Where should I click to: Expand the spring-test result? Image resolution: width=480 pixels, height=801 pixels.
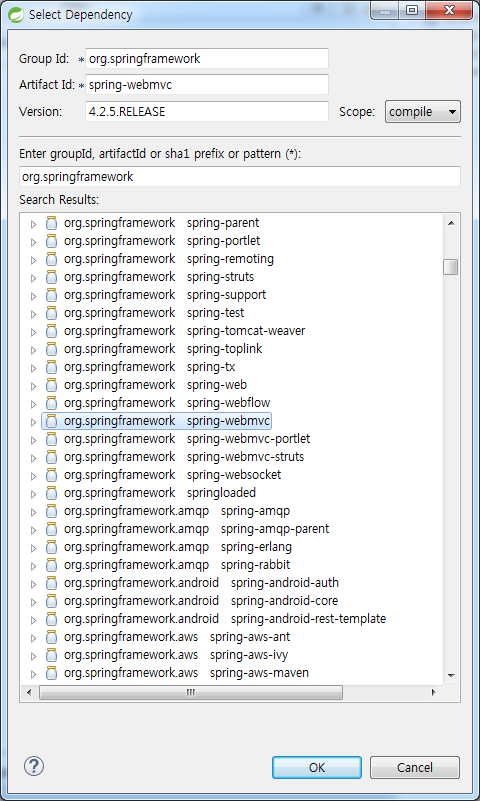pos(34,314)
